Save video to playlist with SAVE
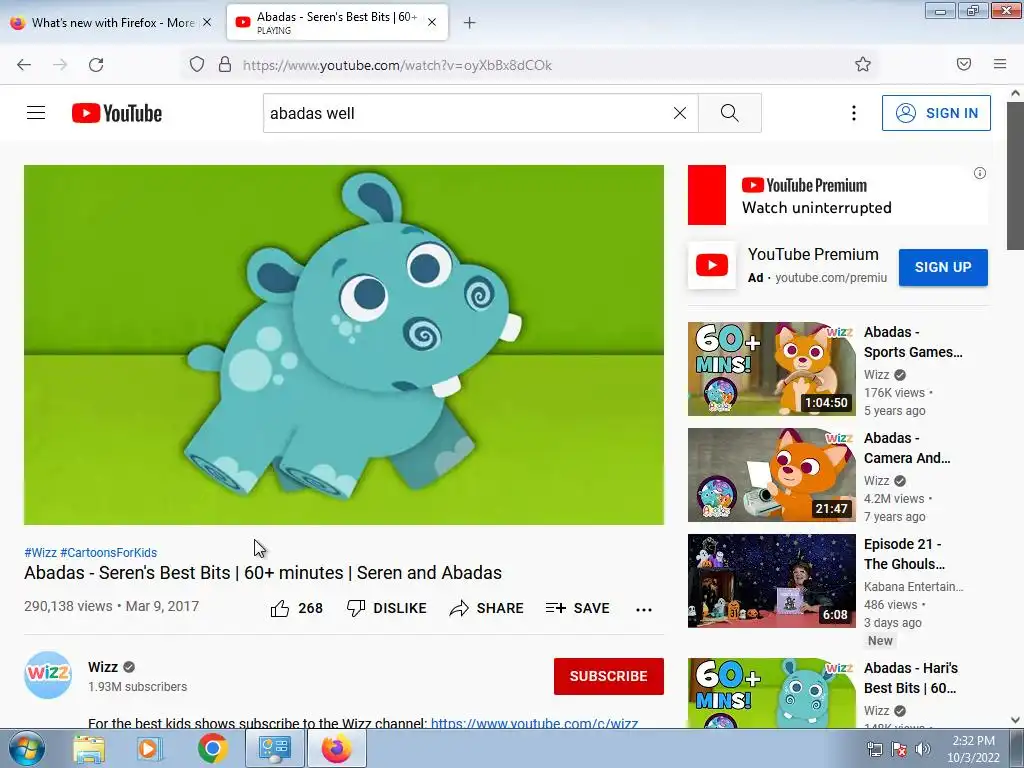Viewport: 1024px width, 768px height. [577, 608]
